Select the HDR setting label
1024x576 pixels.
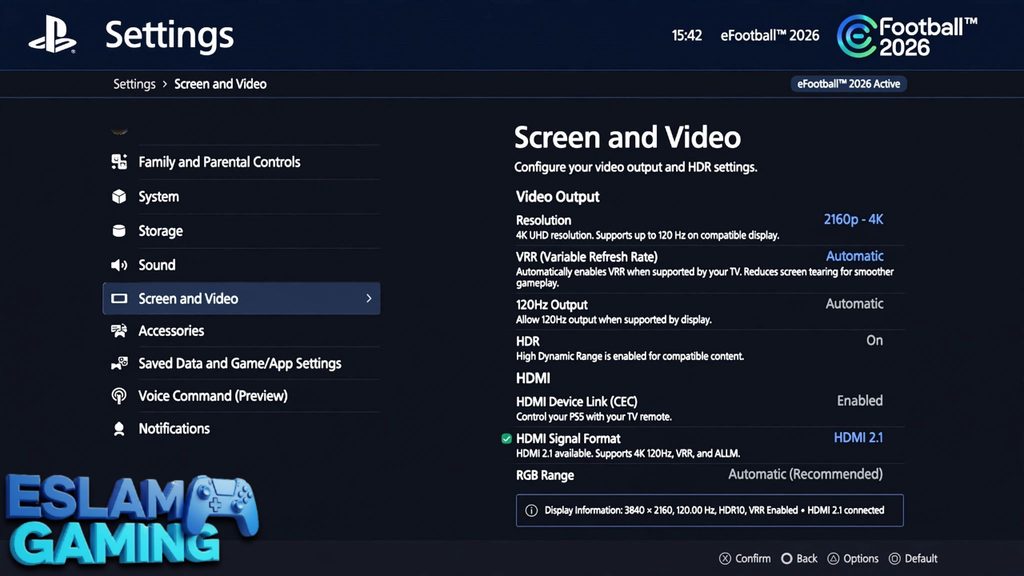(528, 341)
